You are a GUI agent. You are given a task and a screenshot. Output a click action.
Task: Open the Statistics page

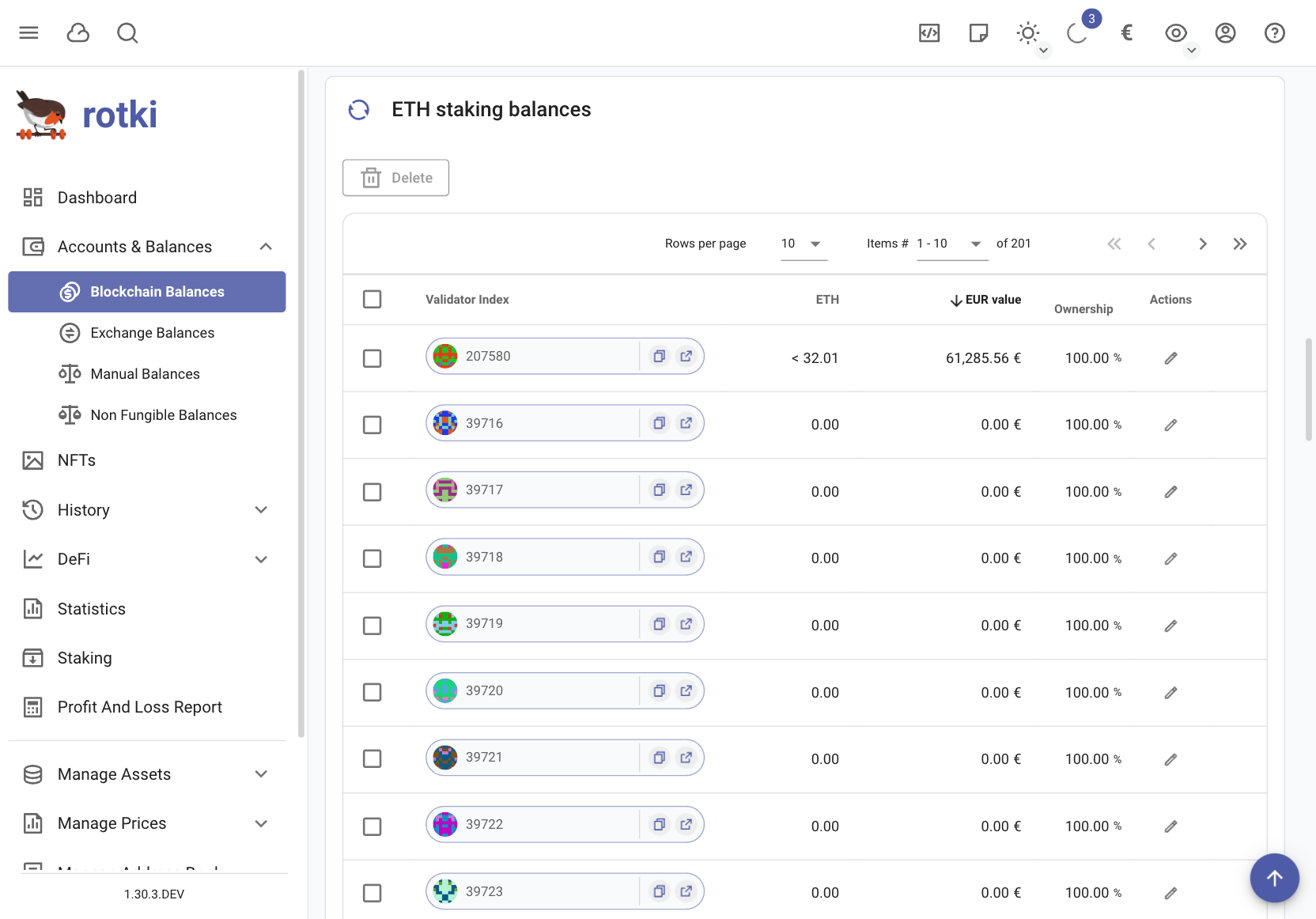coord(147,609)
